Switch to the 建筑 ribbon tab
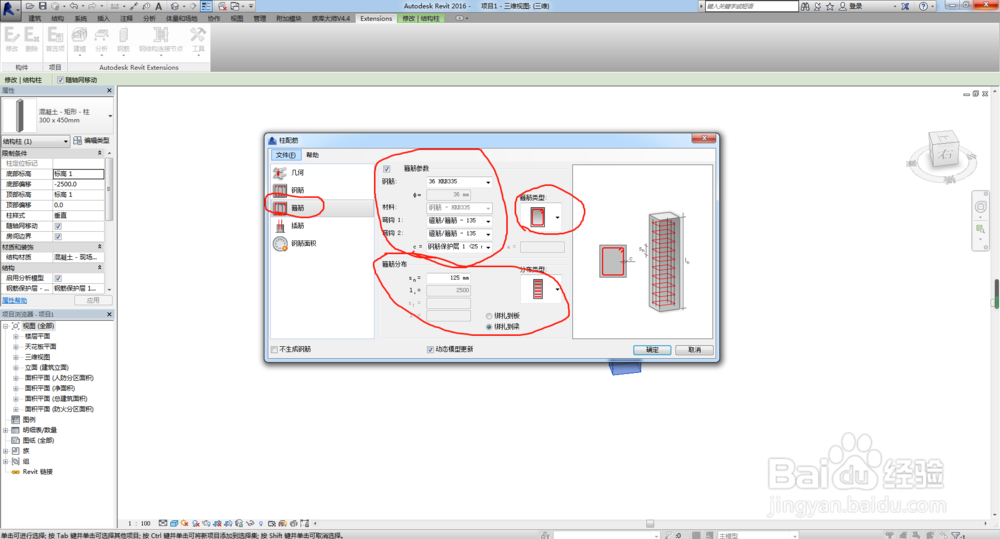This screenshot has height=539, width=1000. (34, 18)
